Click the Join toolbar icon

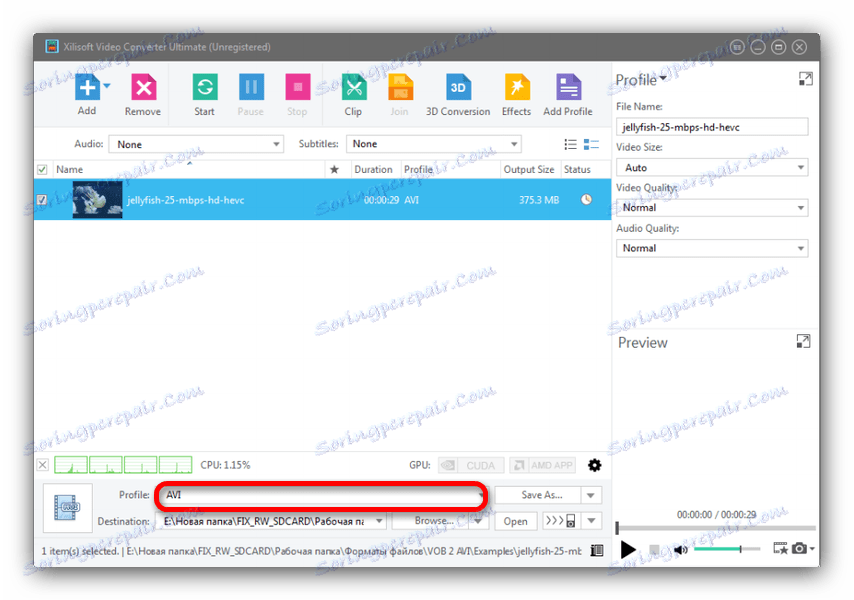coord(400,87)
